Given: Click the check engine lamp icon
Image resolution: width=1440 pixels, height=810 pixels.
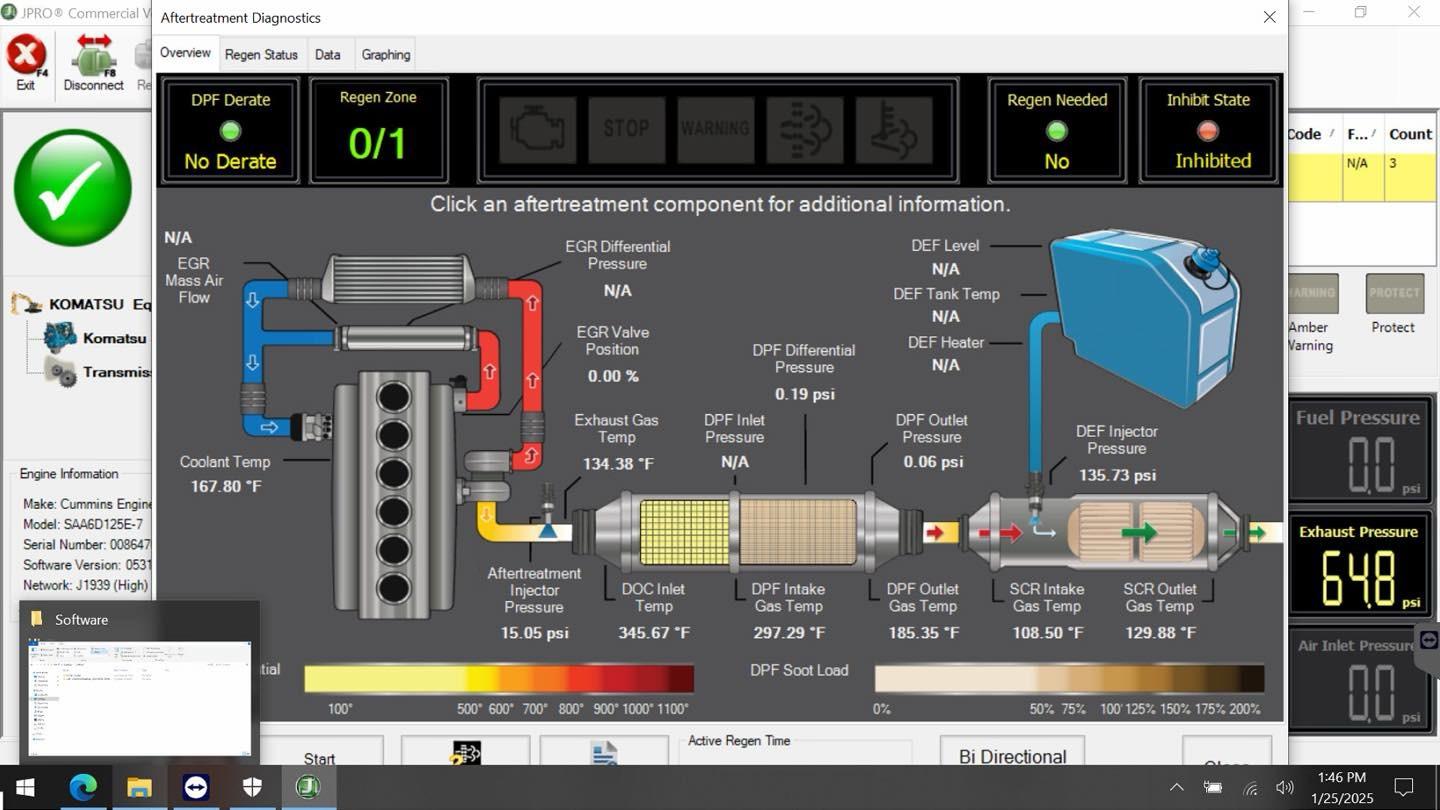Looking at the screenshot, I should 537,130.
